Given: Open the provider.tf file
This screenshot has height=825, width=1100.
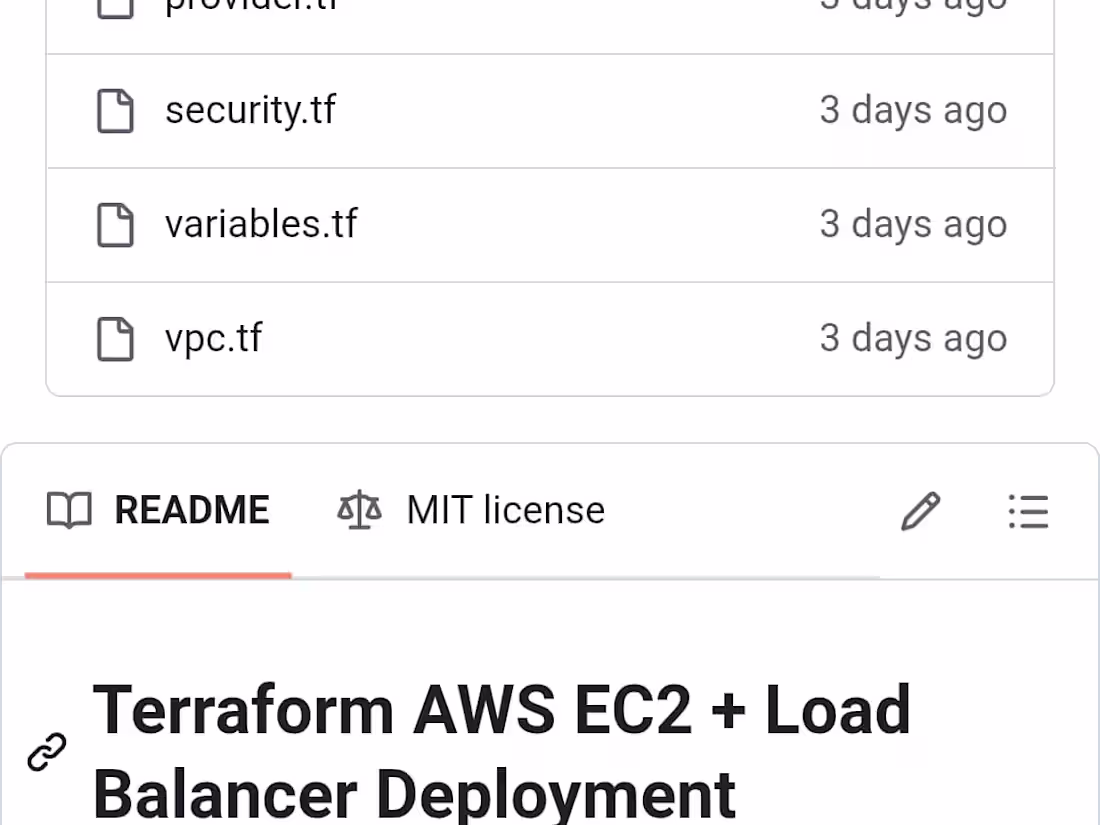Looking at the screenshot, I should click(248, 5).
